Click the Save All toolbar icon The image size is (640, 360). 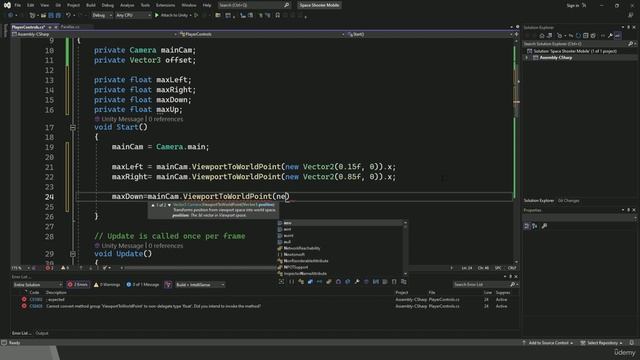[x=58, y=16]
